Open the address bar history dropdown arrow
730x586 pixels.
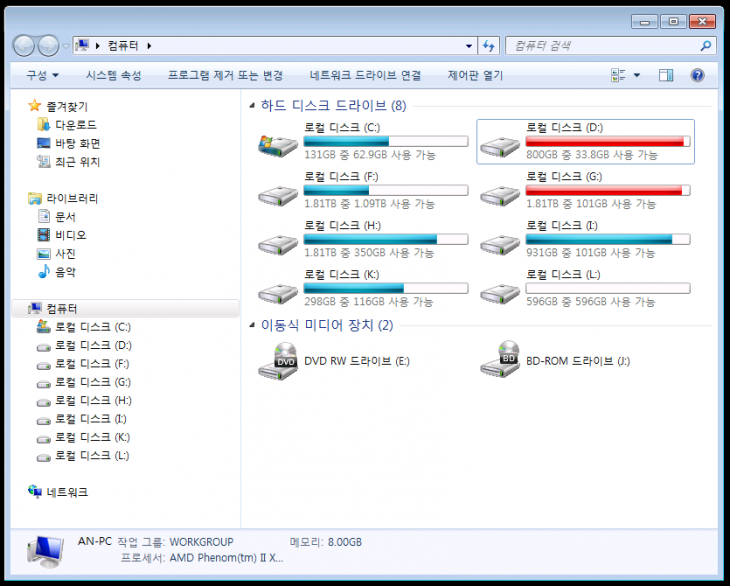pyautogui.click(x=468, y=46)
